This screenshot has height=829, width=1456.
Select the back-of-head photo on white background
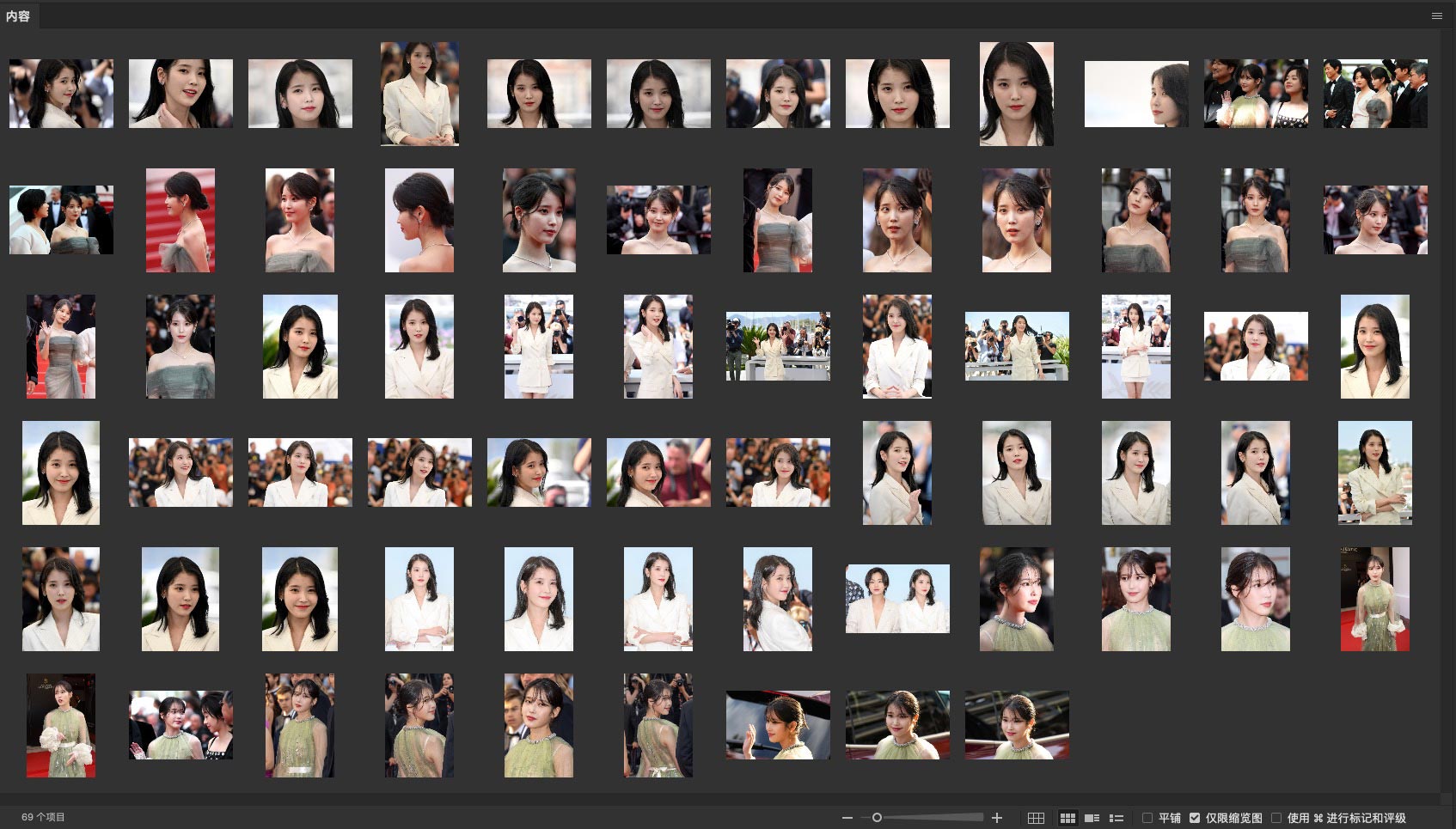419,220
